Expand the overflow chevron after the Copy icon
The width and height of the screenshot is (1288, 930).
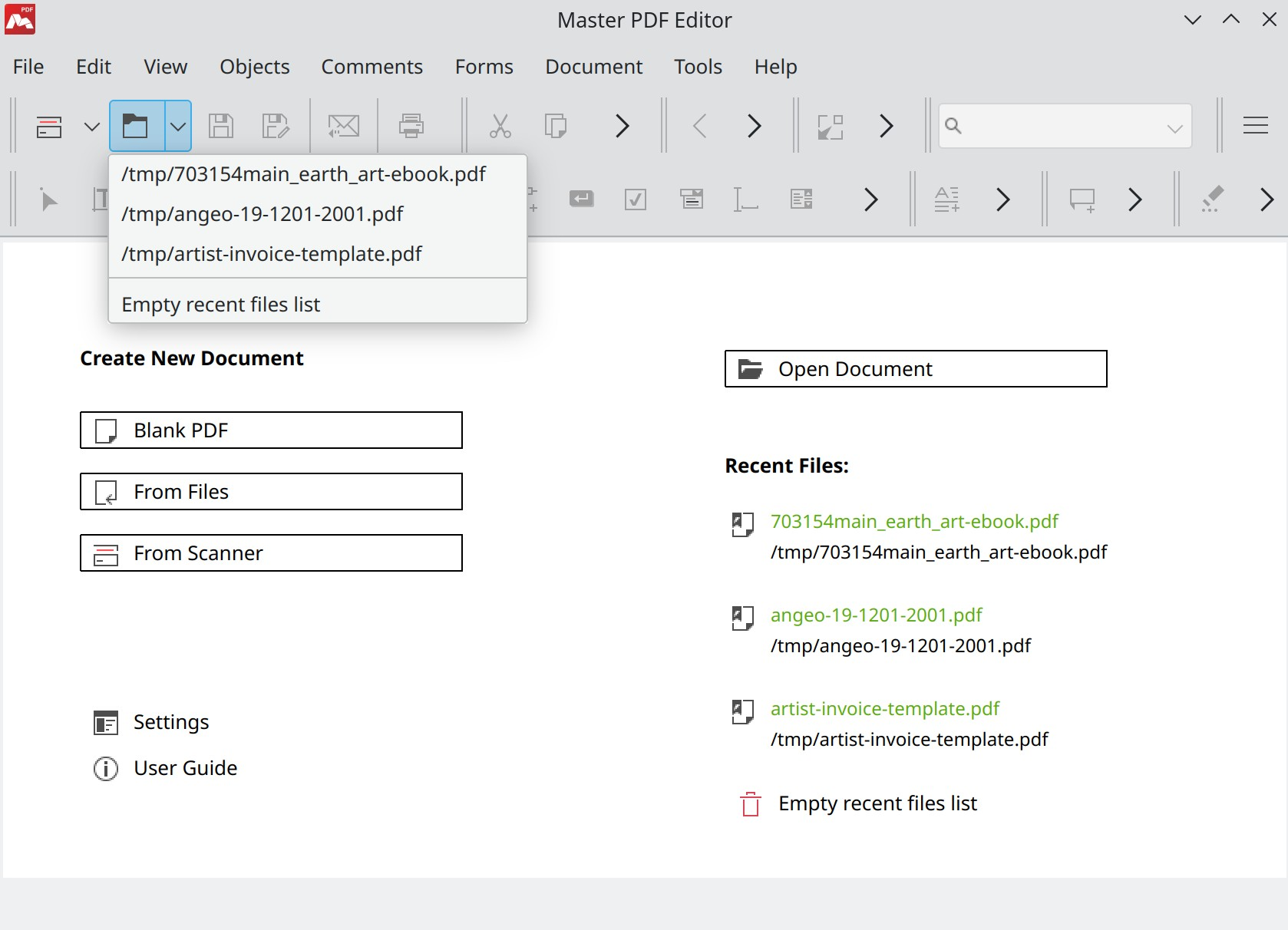click(623, 126)
